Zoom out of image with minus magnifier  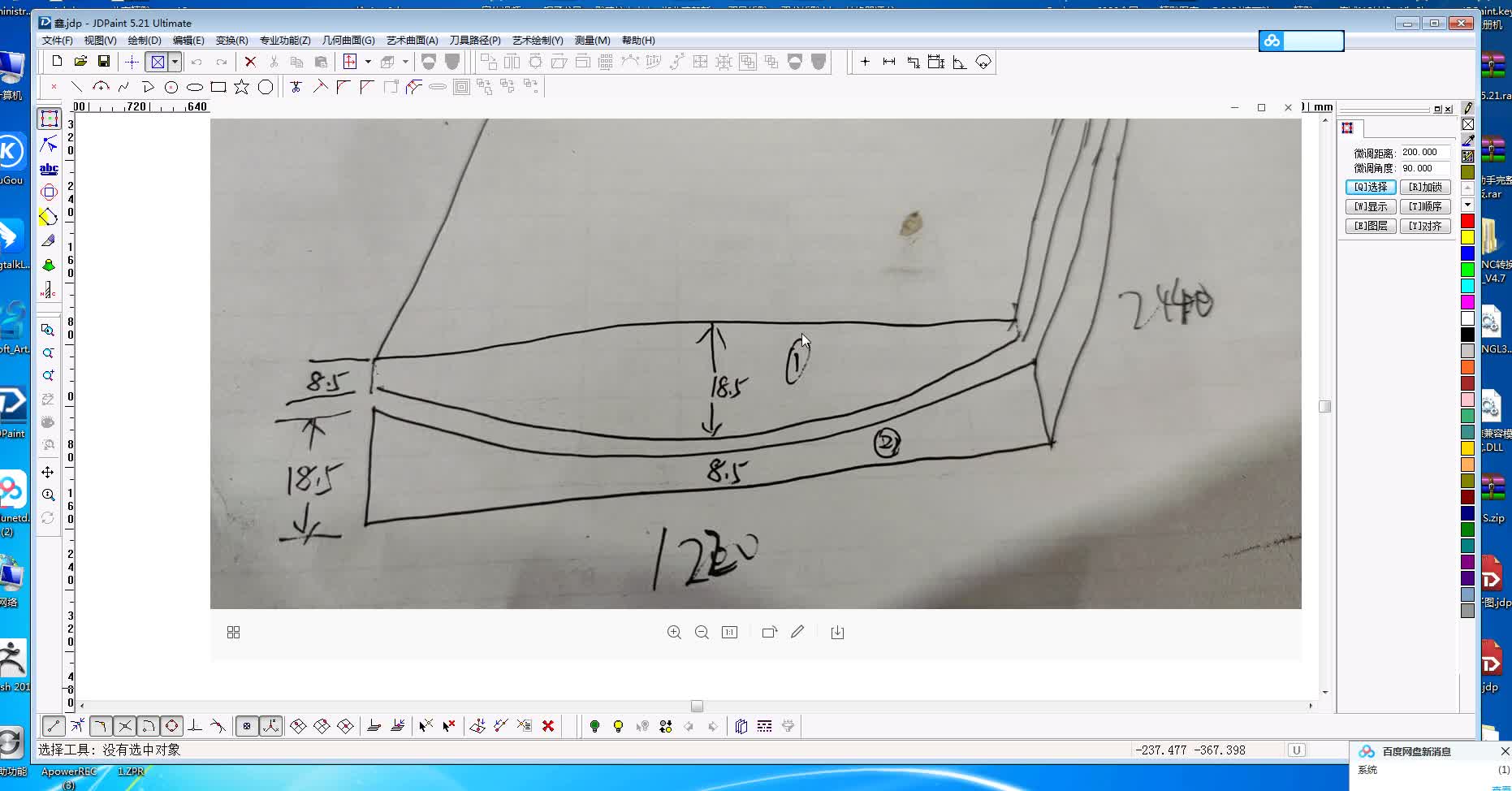702,632
